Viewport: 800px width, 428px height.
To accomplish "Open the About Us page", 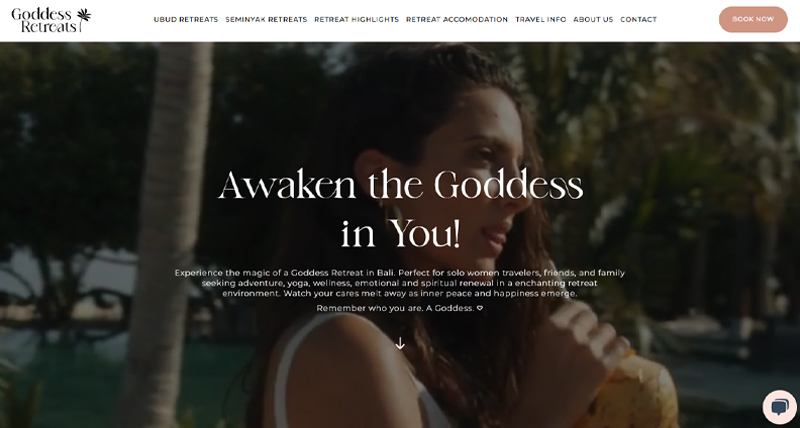I will pos(593,19).
